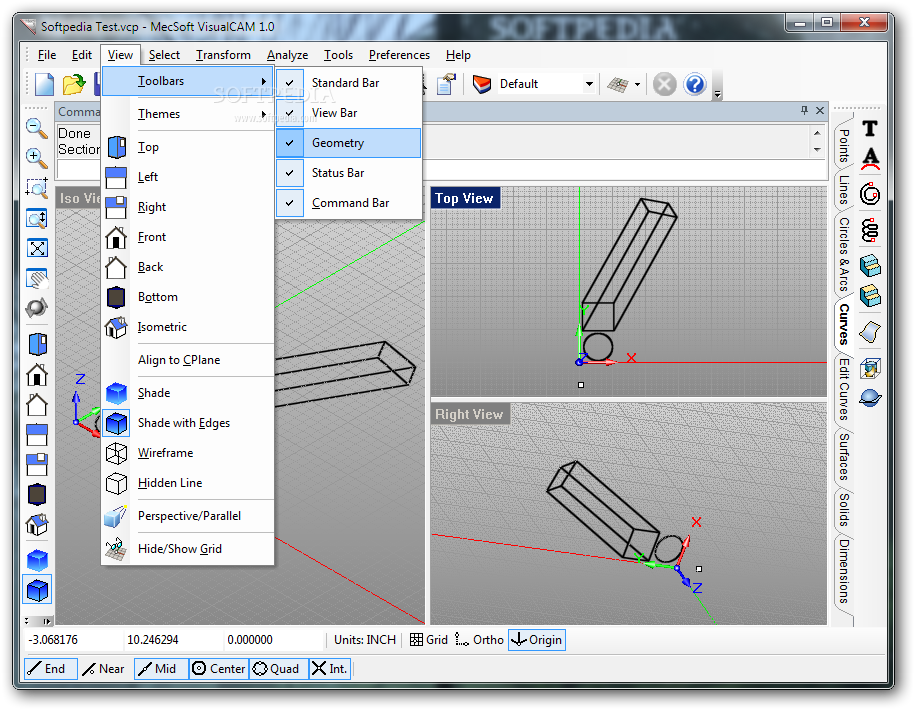Screen dimensions: 915x710
Task: Click the Wireframe cube icon in View menu
Action: tap(116, 453)
